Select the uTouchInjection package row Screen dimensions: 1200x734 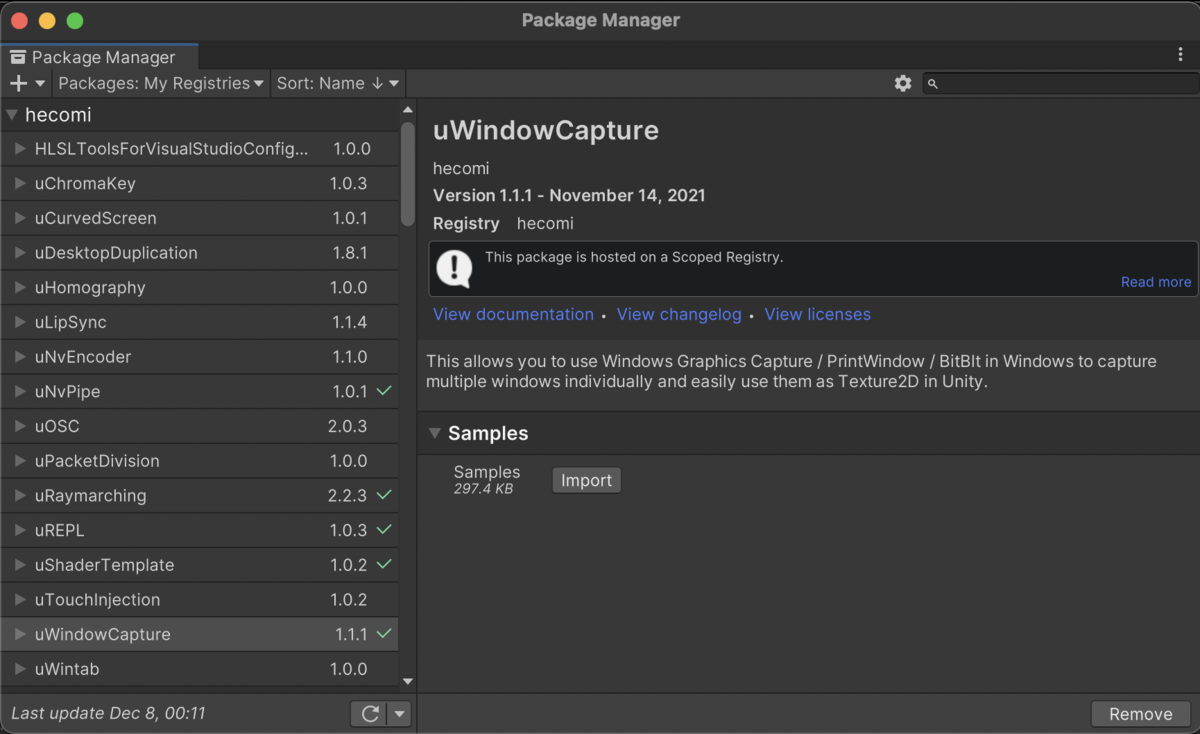click(200, 600)
